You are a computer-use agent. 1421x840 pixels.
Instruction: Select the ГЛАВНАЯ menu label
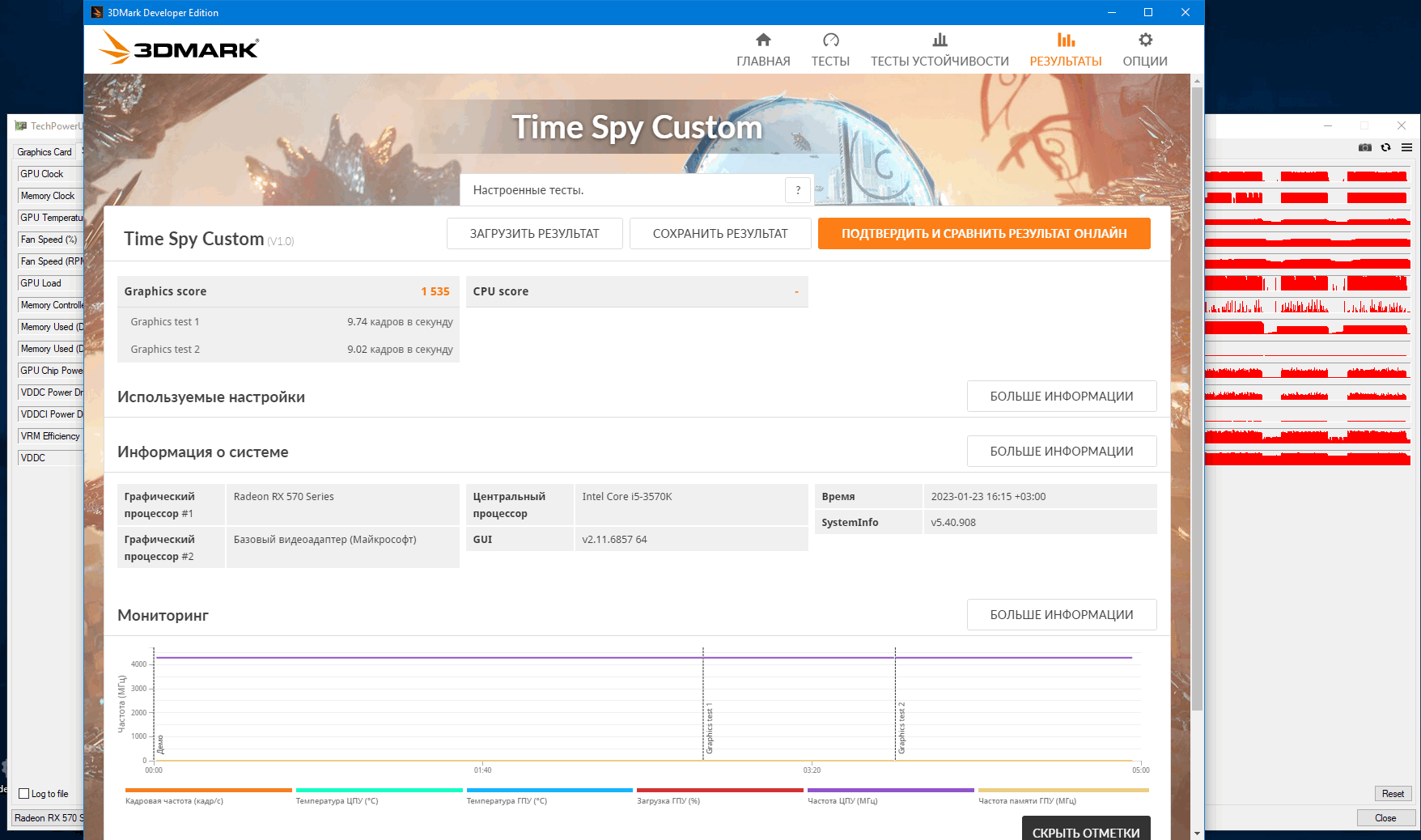click(763, 62)
